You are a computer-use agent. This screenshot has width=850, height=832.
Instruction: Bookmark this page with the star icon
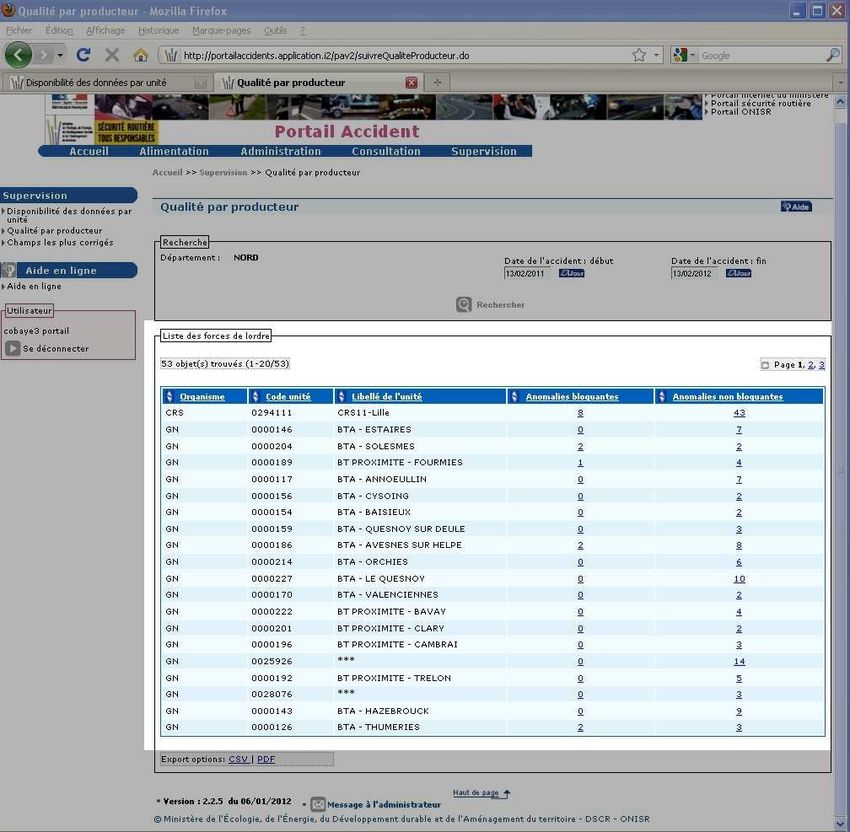639,55
